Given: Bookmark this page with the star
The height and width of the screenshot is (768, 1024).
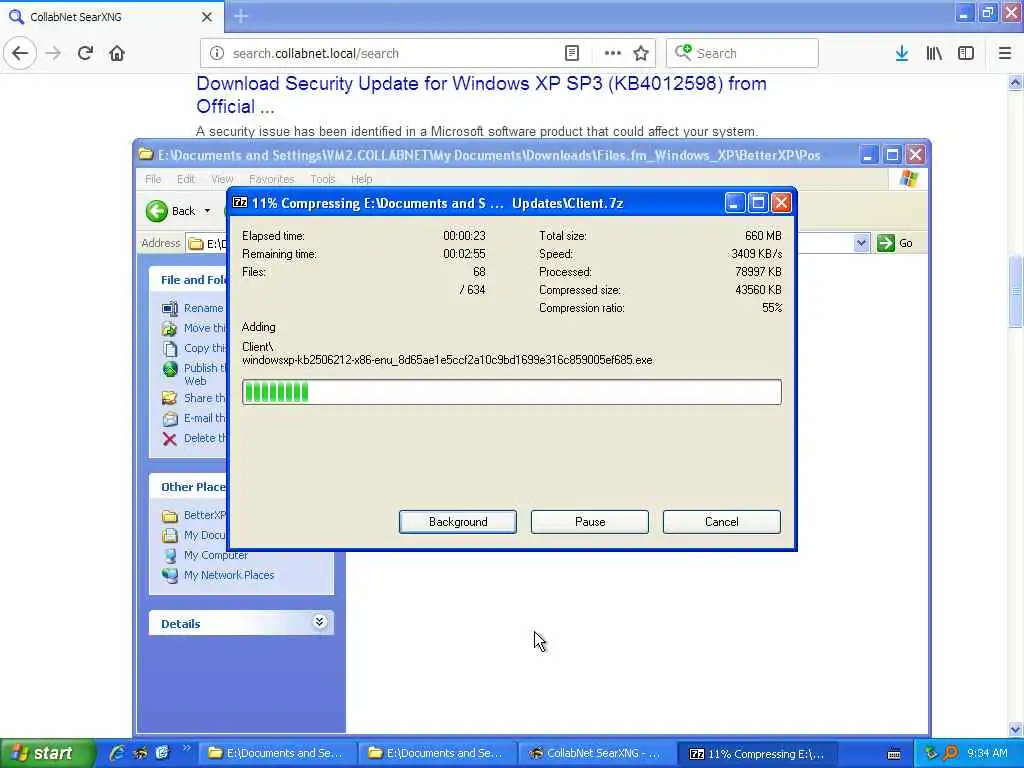Looking at the screenshot, I should (x=641, y=53).
